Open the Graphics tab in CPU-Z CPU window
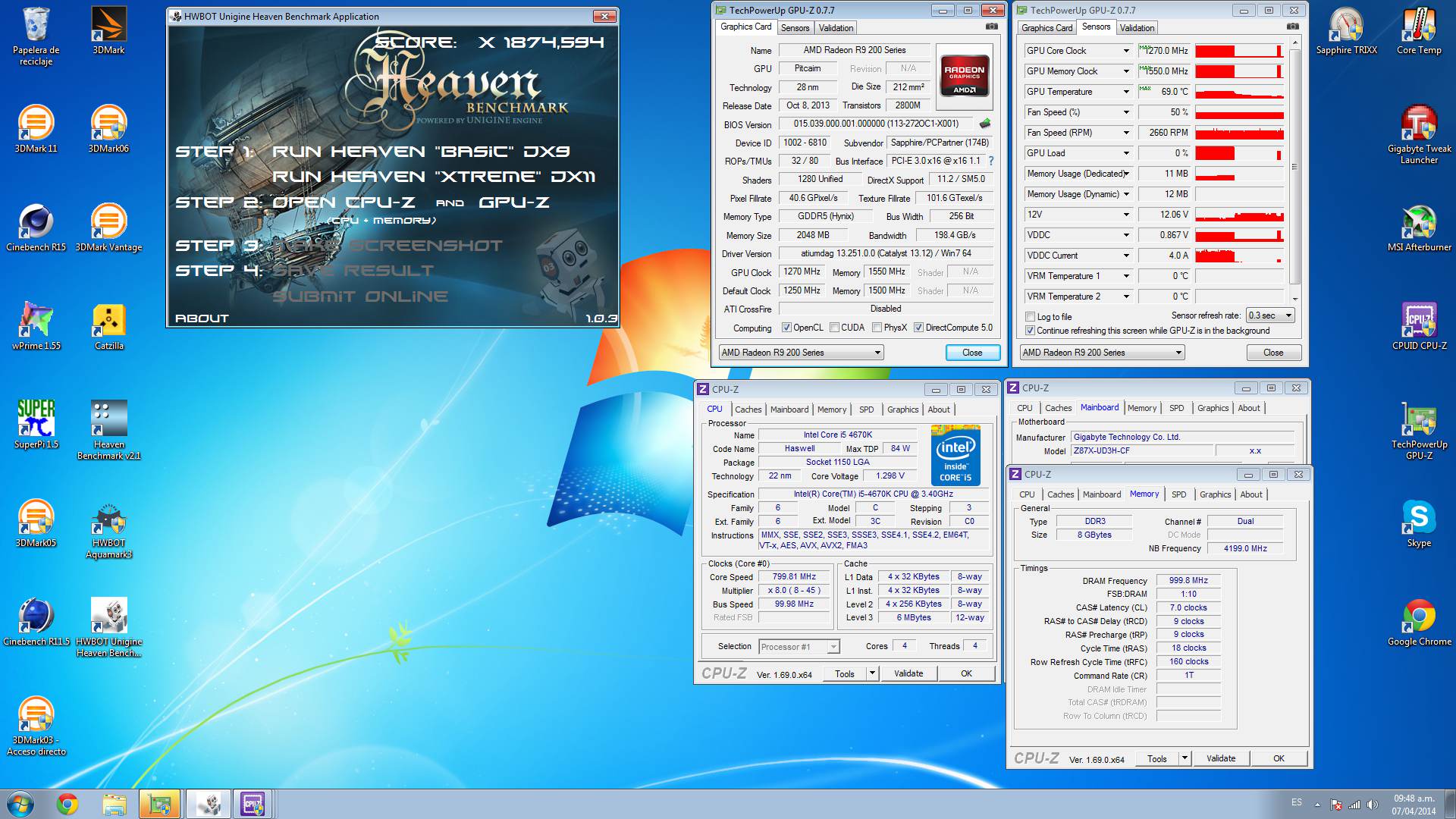Image resolution: width=1456 pixels, height=819 pixels. click(x=902, y=409)
